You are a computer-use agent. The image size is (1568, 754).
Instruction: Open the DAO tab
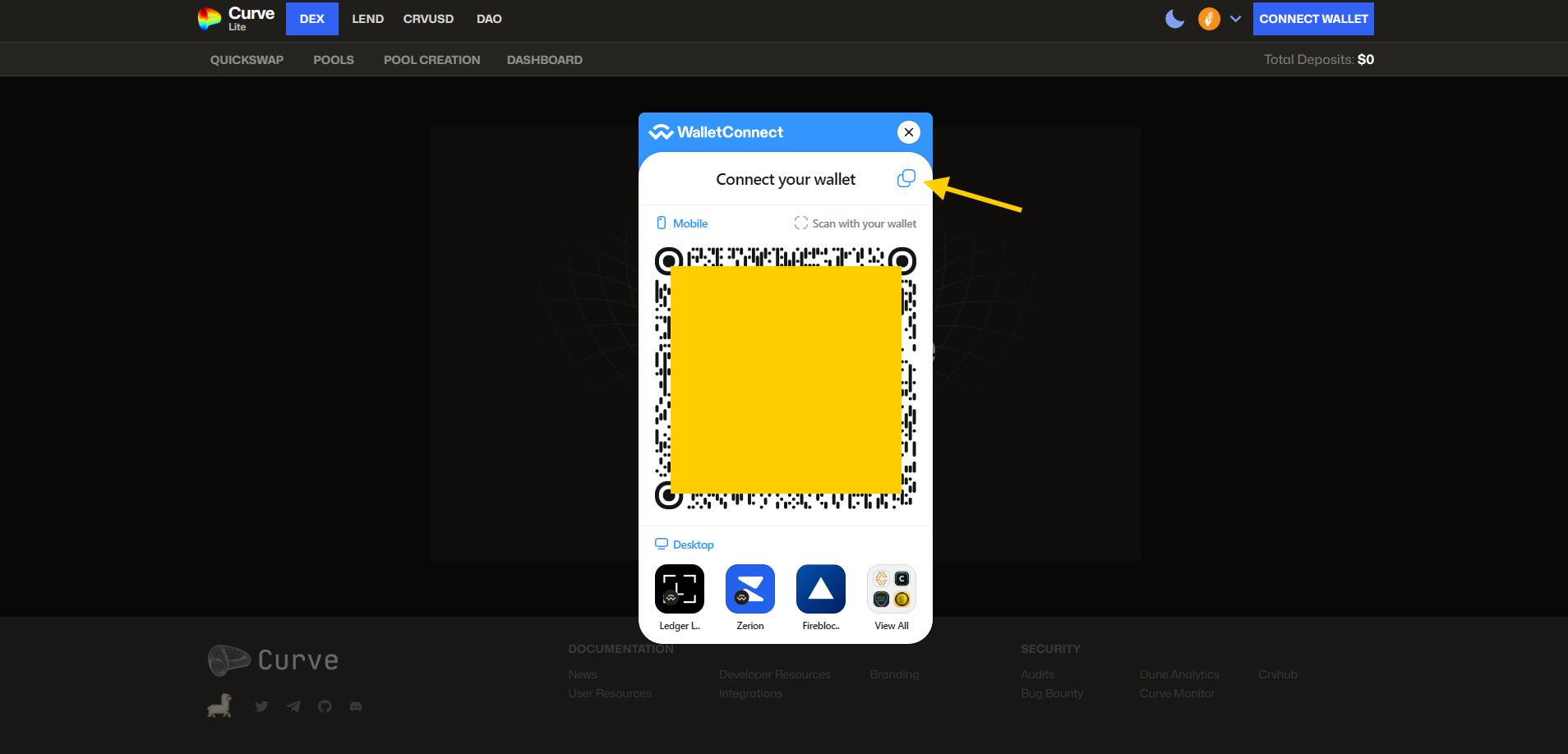(x=489, y=19)
